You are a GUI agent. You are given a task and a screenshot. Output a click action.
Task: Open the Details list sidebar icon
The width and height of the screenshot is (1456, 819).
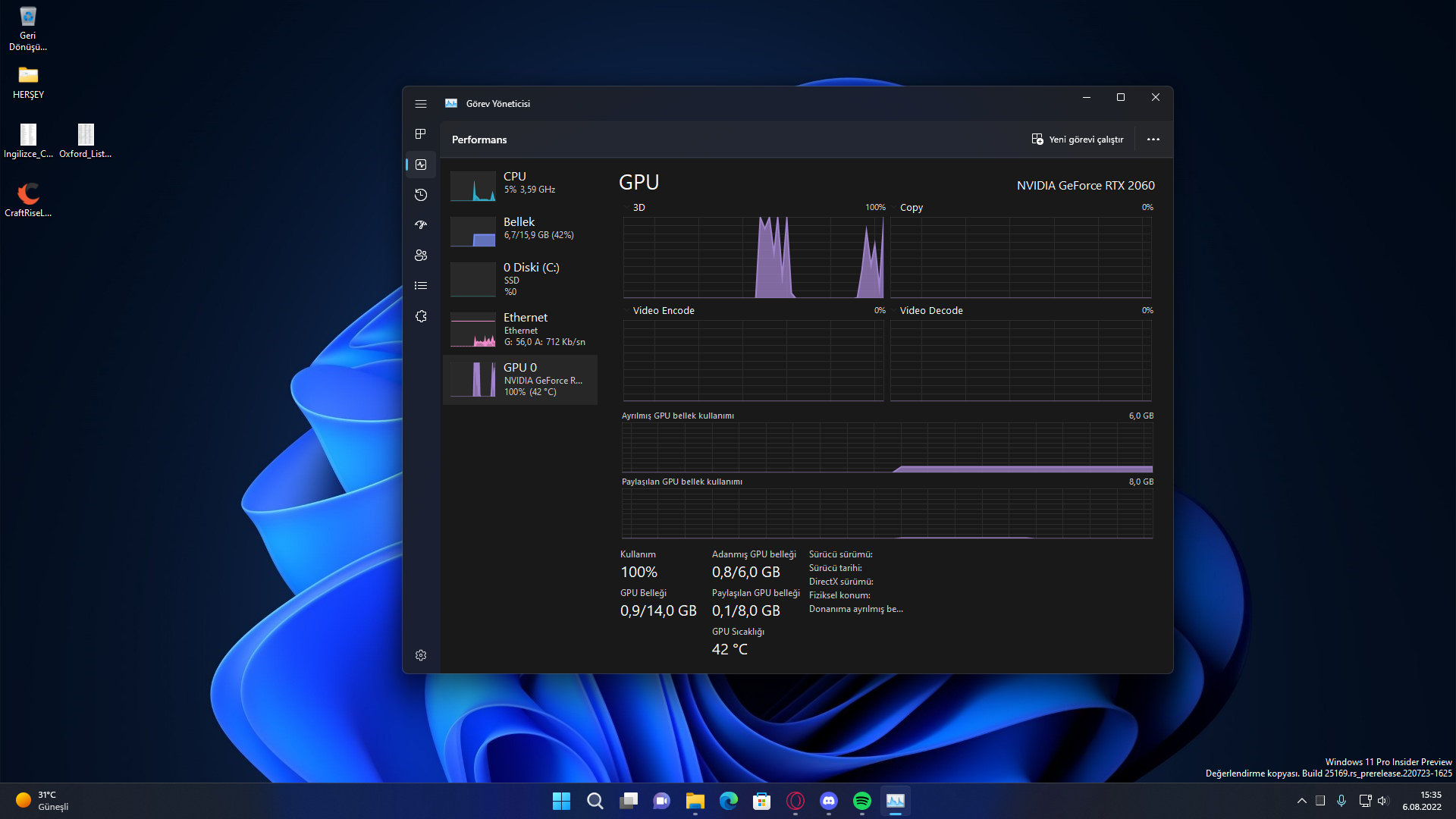click(421, 286)
